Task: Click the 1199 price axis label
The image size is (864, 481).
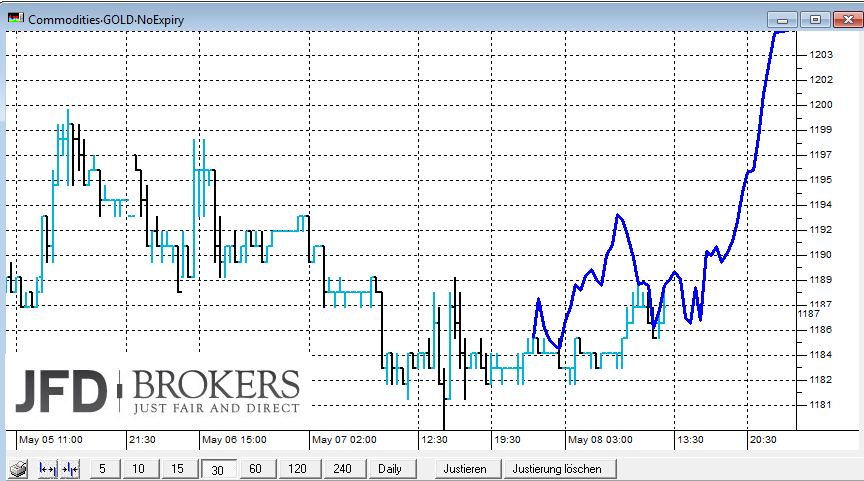Action: point(821,129)
